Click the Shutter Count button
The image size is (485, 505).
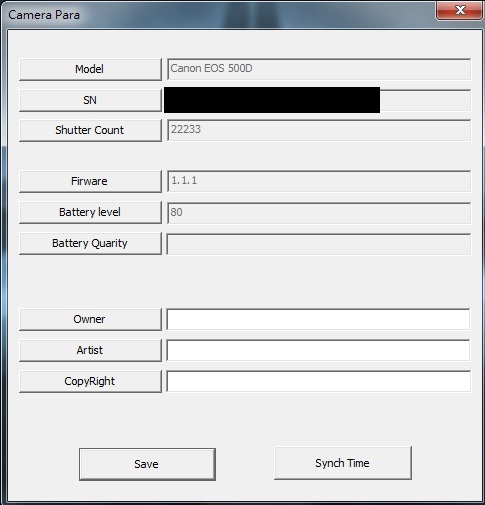point(90,130)
